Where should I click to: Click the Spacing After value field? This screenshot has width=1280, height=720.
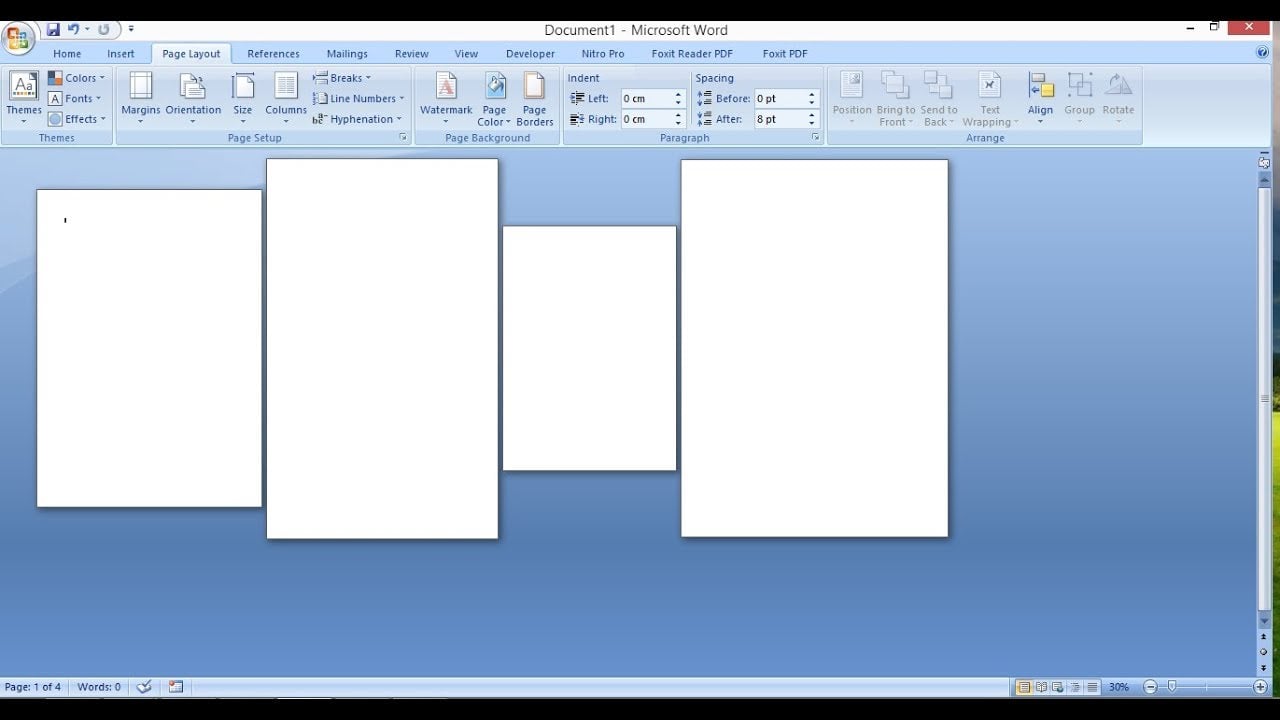(x=780, y=119)
